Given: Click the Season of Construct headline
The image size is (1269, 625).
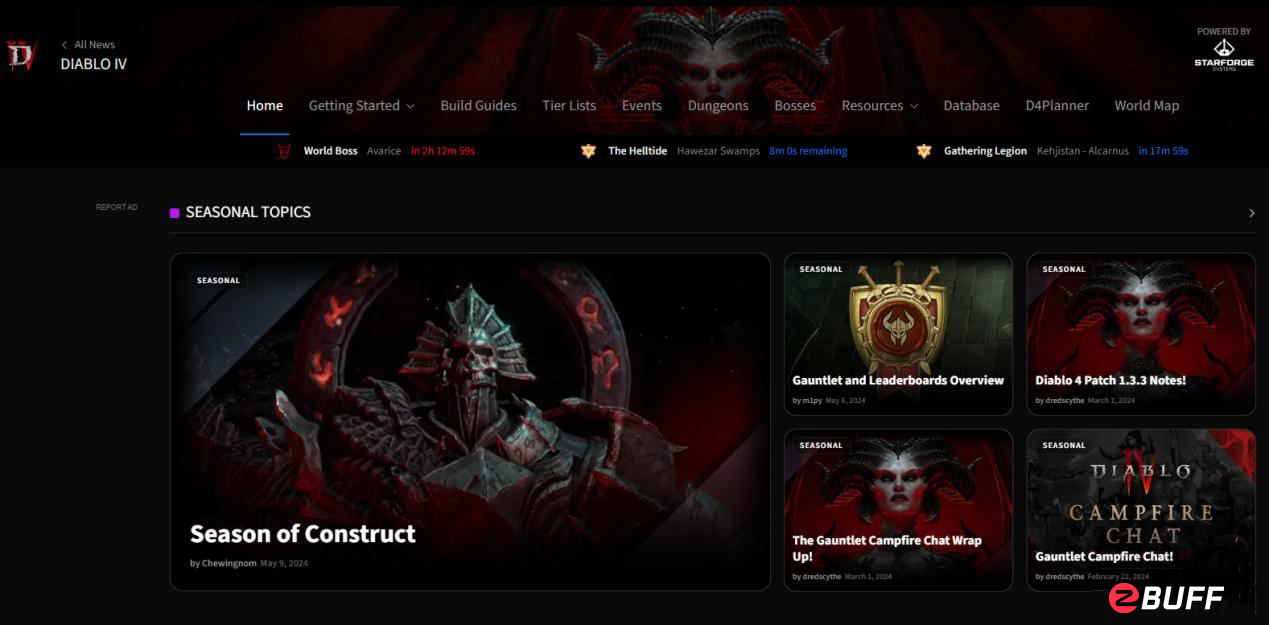Looking at the screenshot, I should tap(303, 534).
